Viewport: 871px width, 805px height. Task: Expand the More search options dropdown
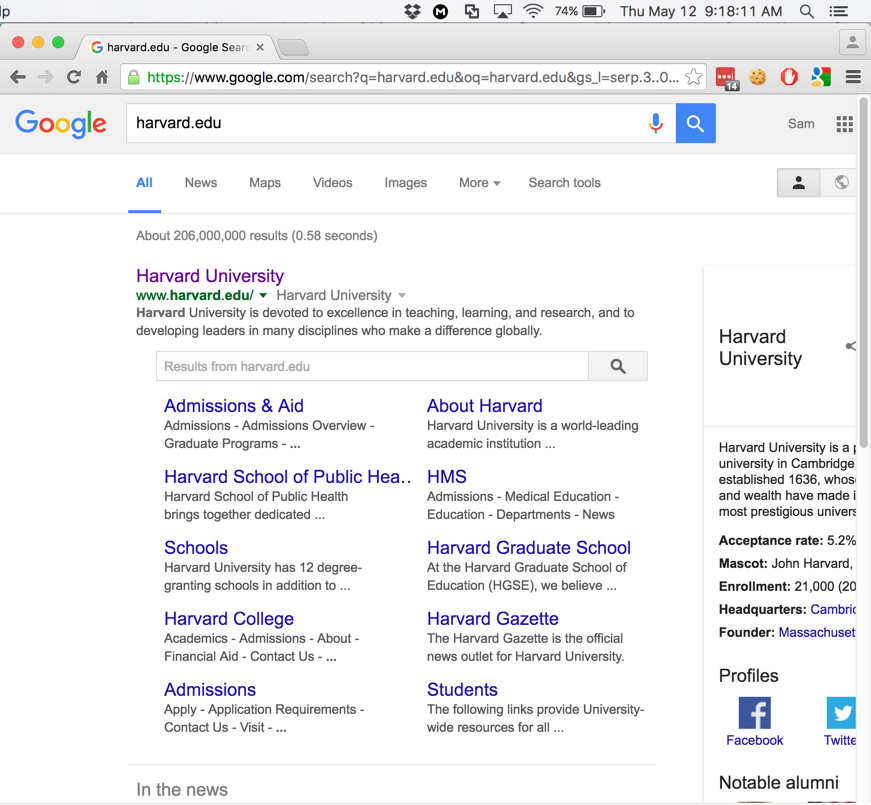pyautogui.click(x=479, y=183)
